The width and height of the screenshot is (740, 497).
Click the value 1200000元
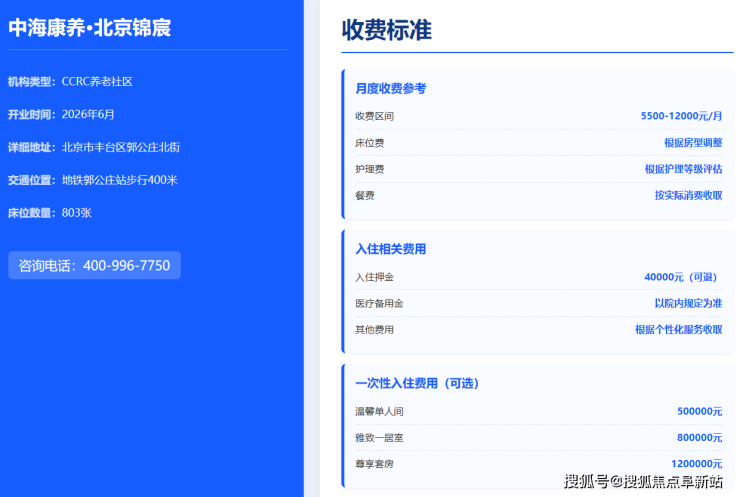click(x=697, y=464)
